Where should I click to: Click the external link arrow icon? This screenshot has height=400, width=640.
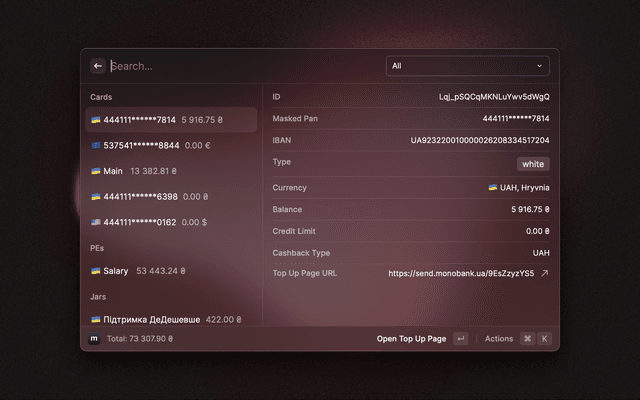coord(545,273)
